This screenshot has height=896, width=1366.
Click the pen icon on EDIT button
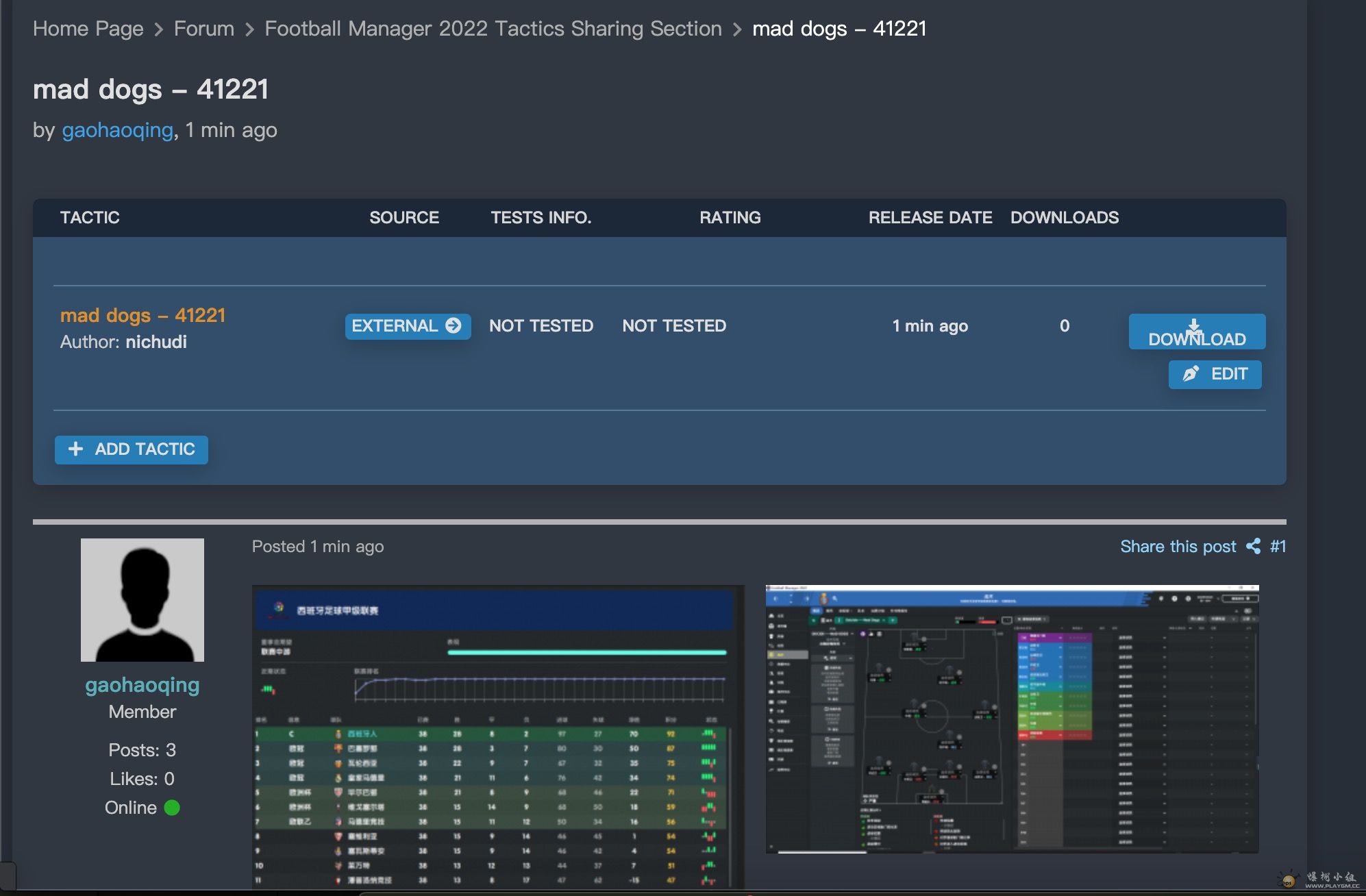[1191, 373]
